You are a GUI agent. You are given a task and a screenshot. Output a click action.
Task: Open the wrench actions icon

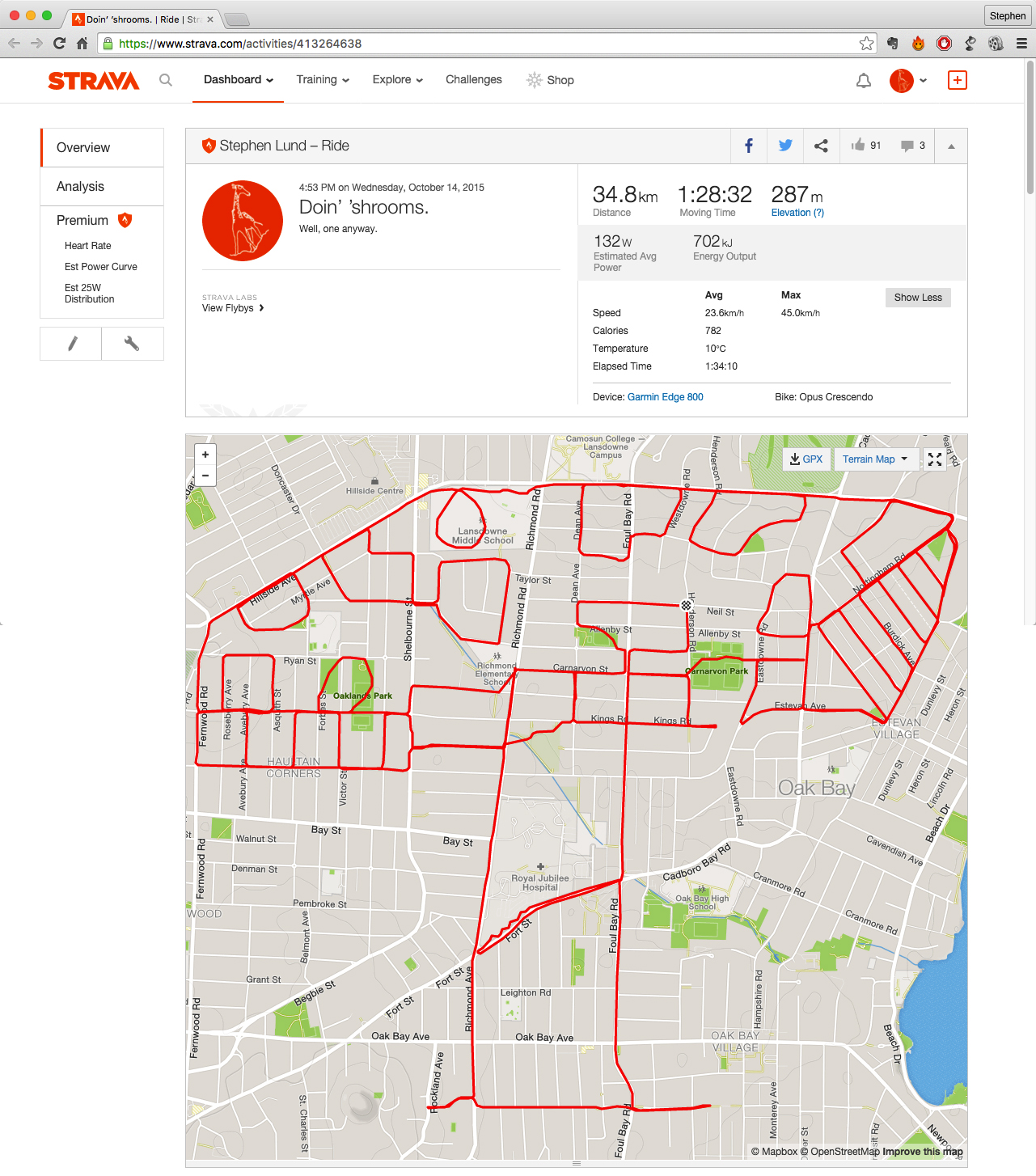[132, 344]
